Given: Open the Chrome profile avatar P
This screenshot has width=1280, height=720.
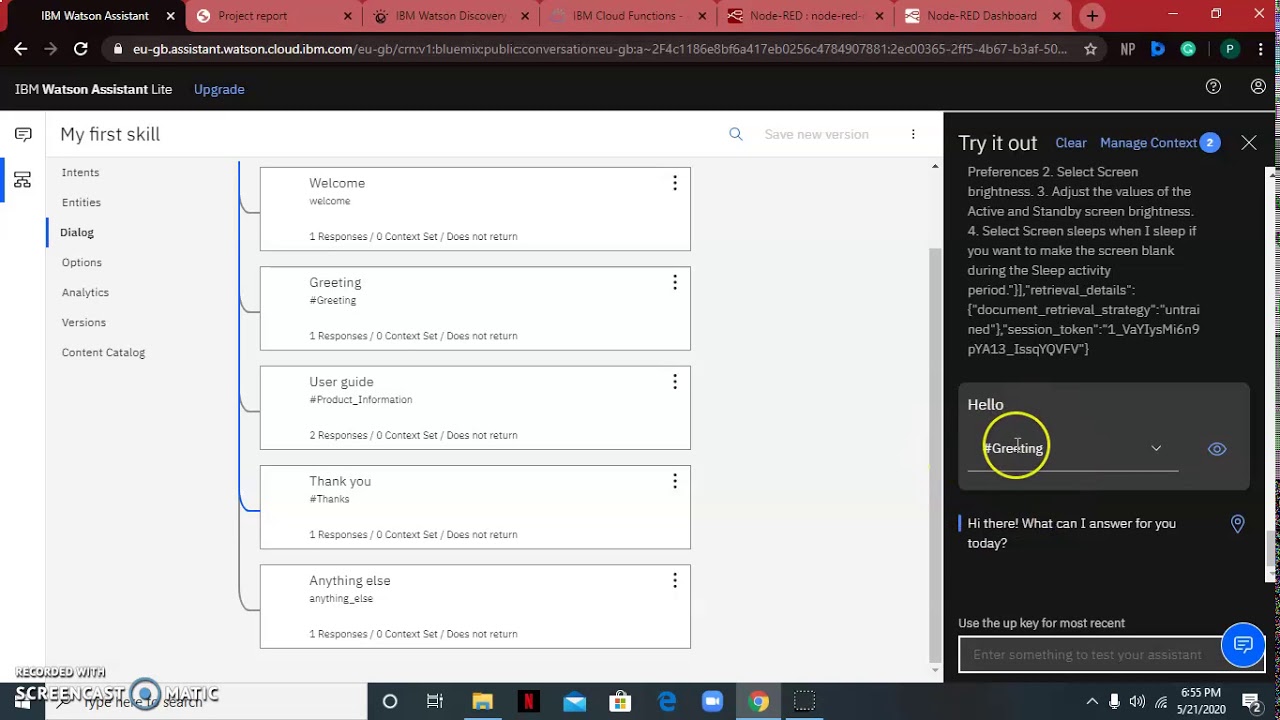Looking at the screenshot, I should tap(1230, 49).
